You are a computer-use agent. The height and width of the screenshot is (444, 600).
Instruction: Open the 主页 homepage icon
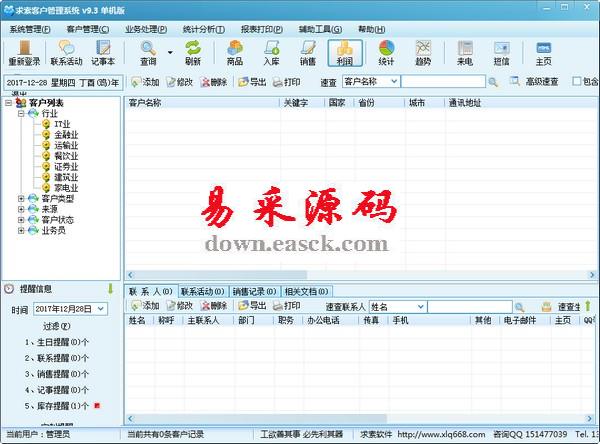543,53
